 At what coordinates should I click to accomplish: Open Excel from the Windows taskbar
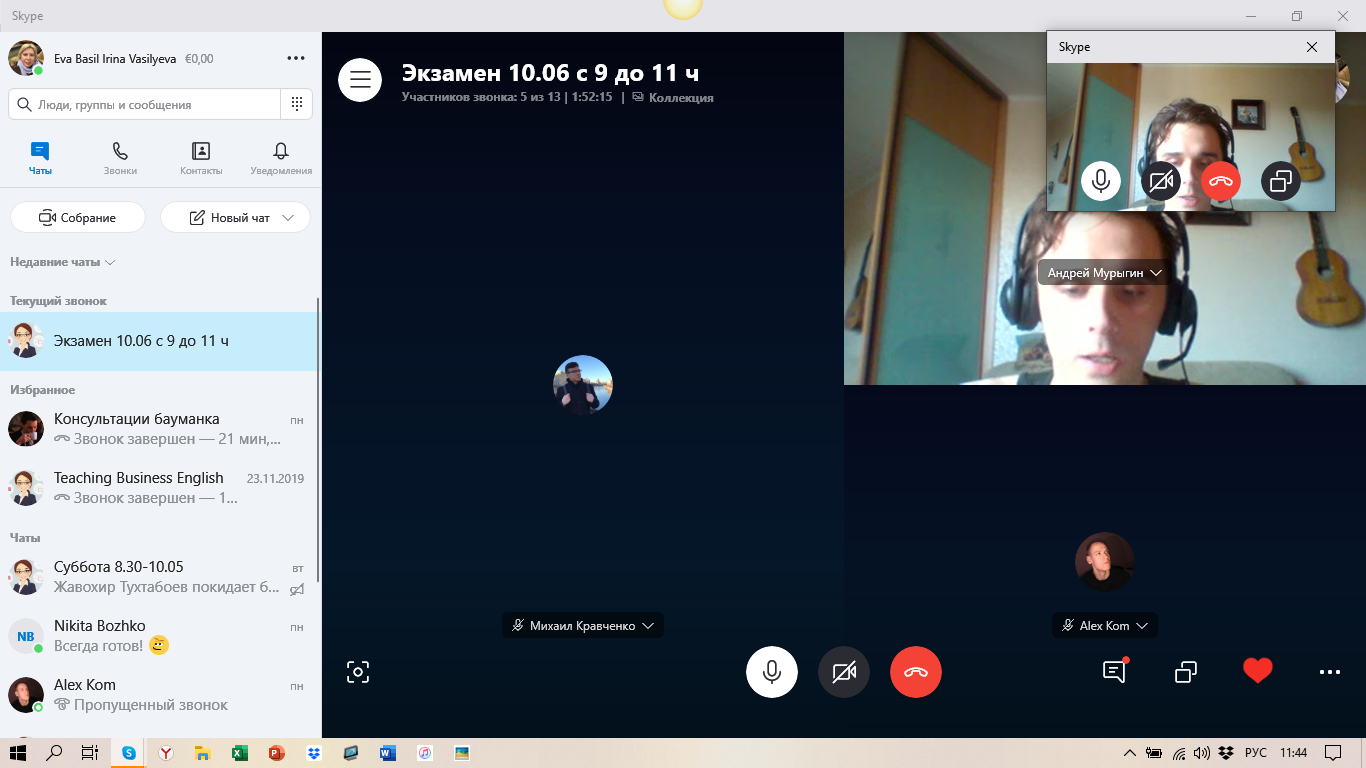click(239, 753)
